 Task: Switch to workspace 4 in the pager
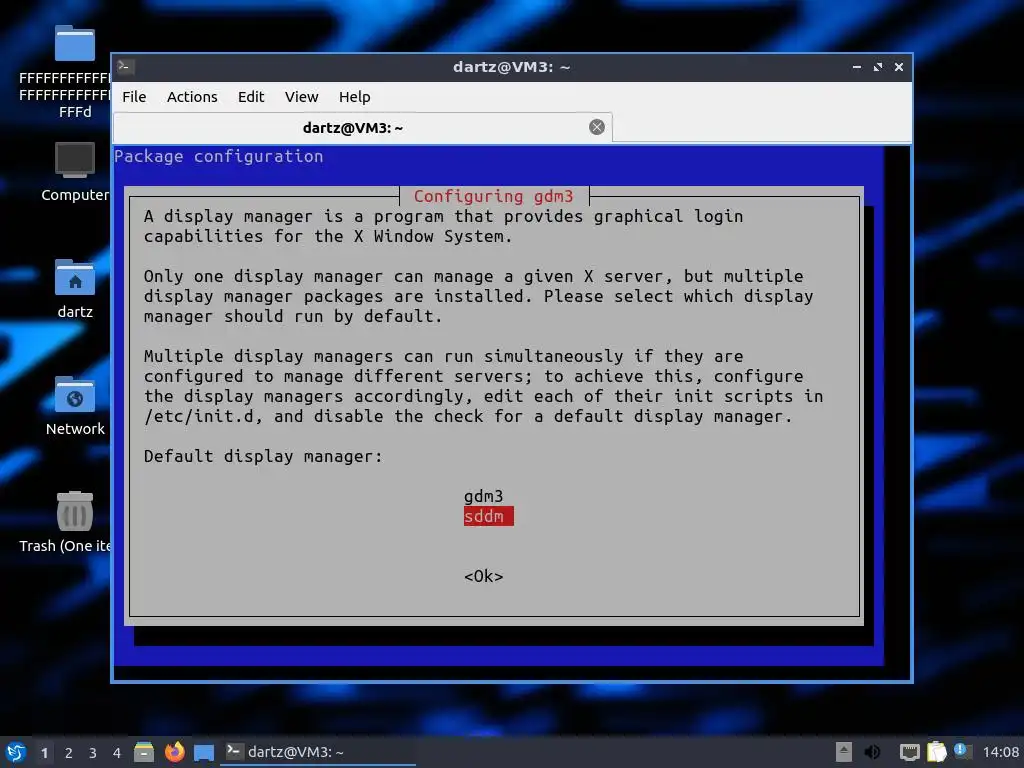point(117,753)
